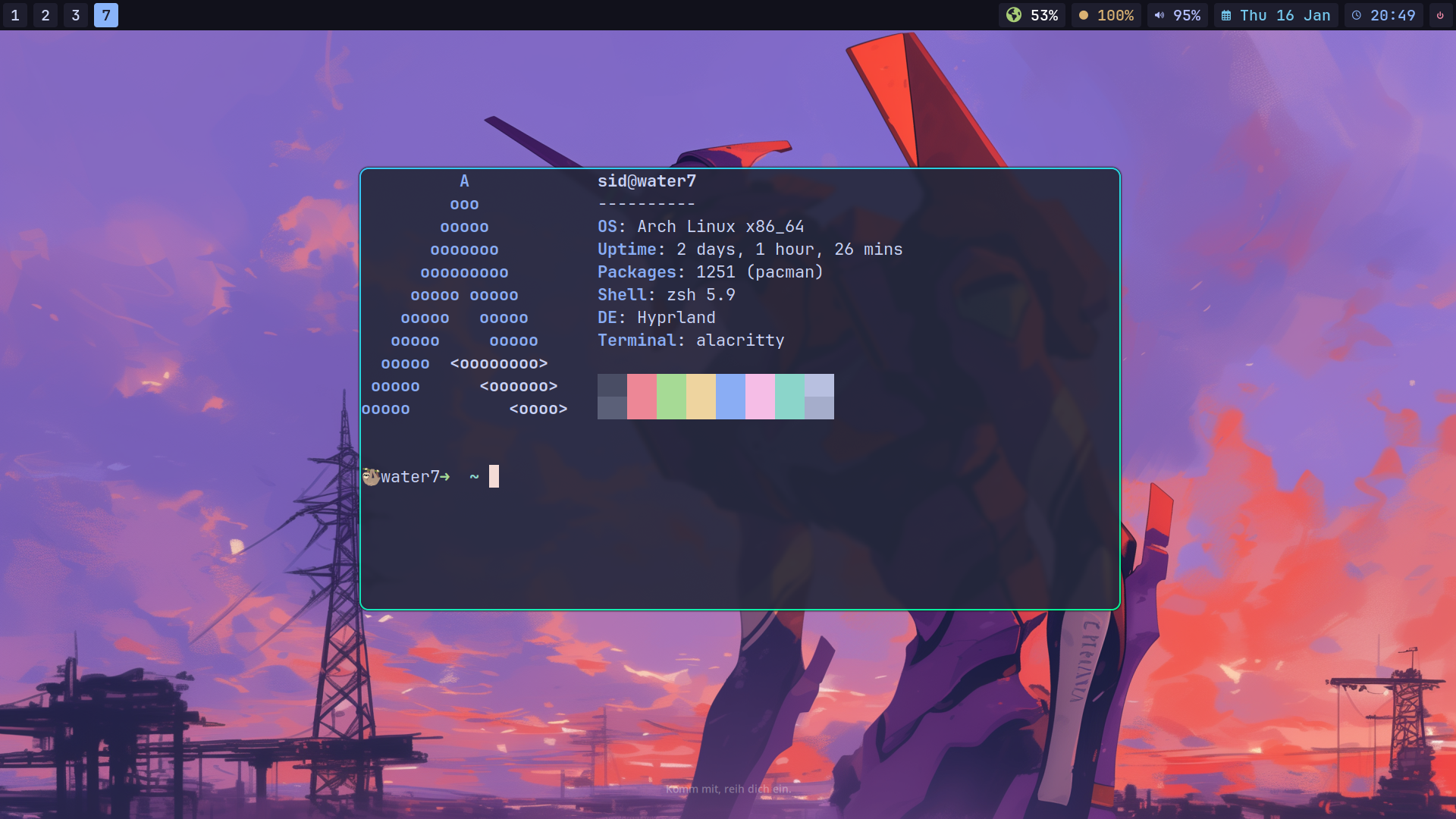The height and width of the screenshot is (819, 1456).
Task: Select the active workspace 7 button
Action: [x=106, y=15]
